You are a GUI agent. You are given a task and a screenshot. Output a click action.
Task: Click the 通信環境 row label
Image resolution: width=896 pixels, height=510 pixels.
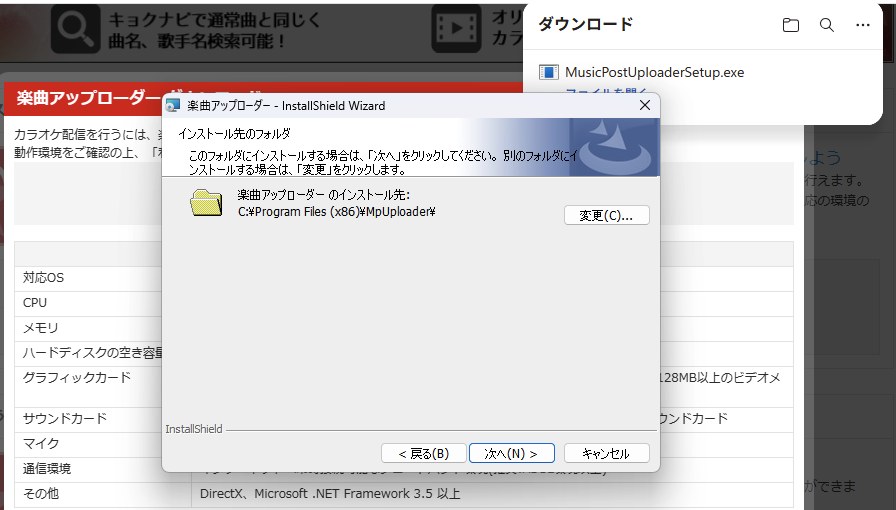47,469
